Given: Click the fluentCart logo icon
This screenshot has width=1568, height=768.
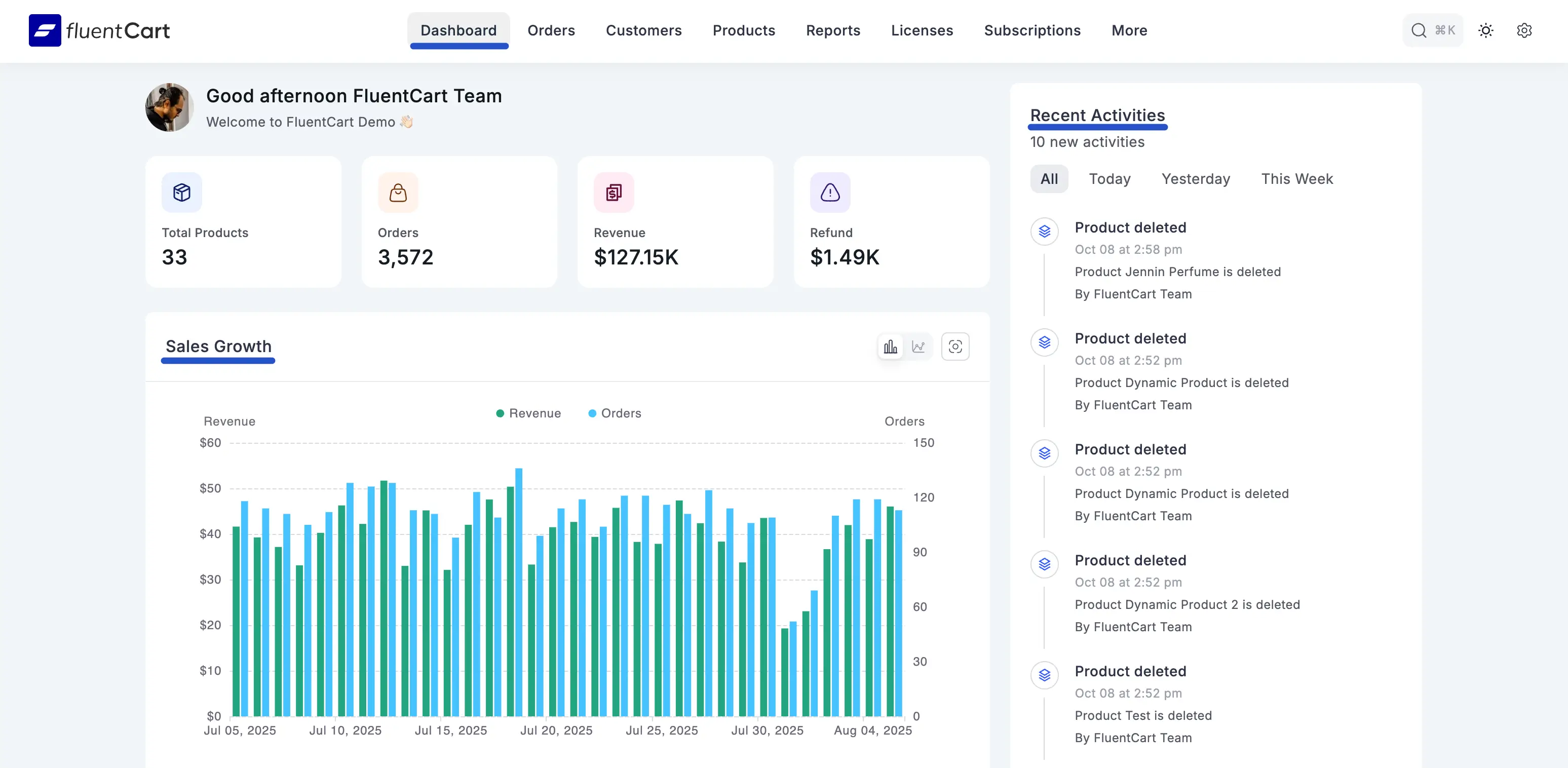Looking at the screenshot, I should pyautogui.click(x=45, y=30).
